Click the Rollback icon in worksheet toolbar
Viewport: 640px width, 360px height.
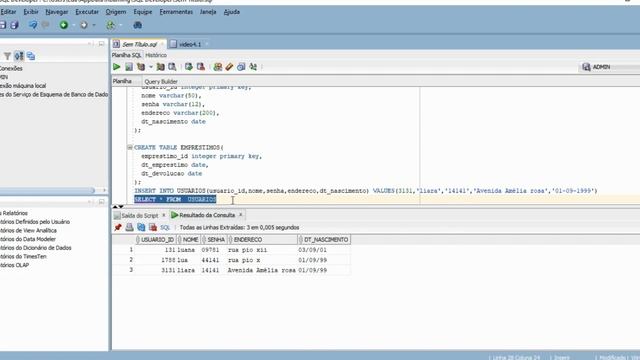pos(201,67)
